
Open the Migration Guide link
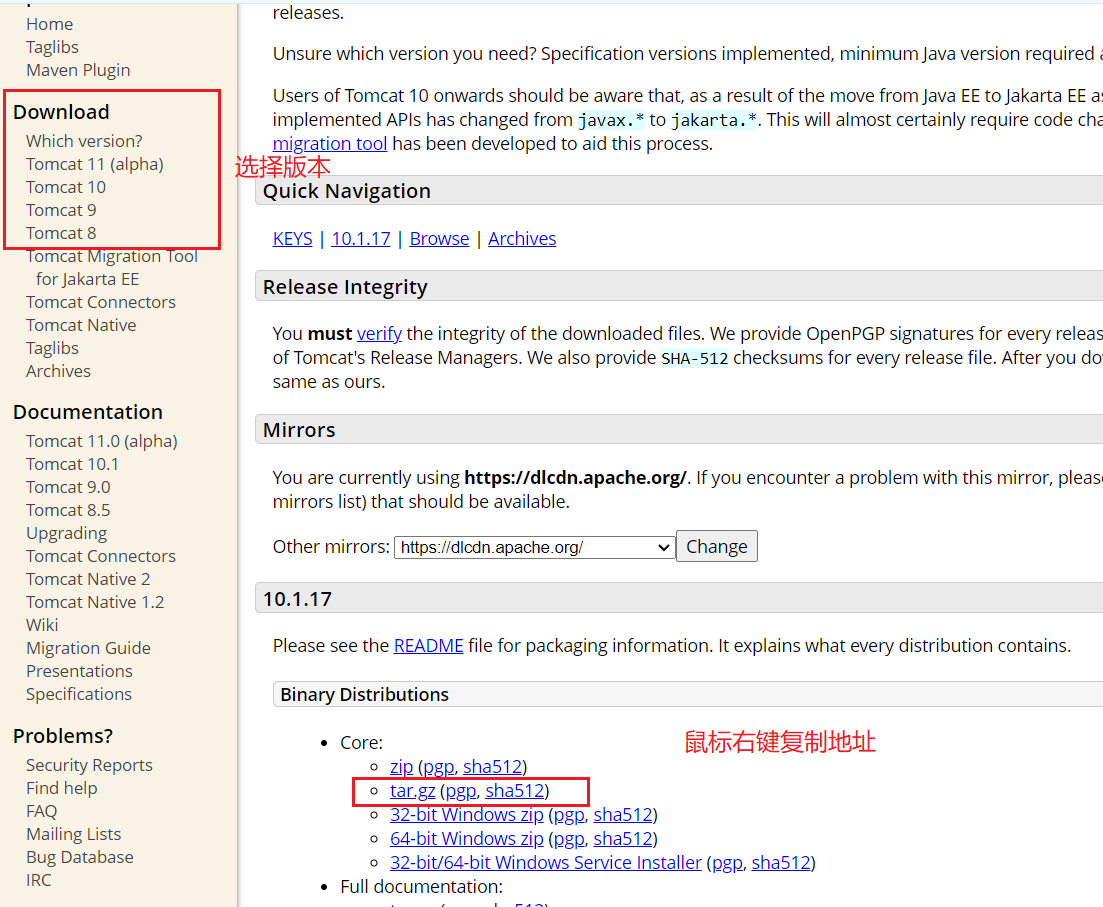pyautogui.click(x=89, y=648)
